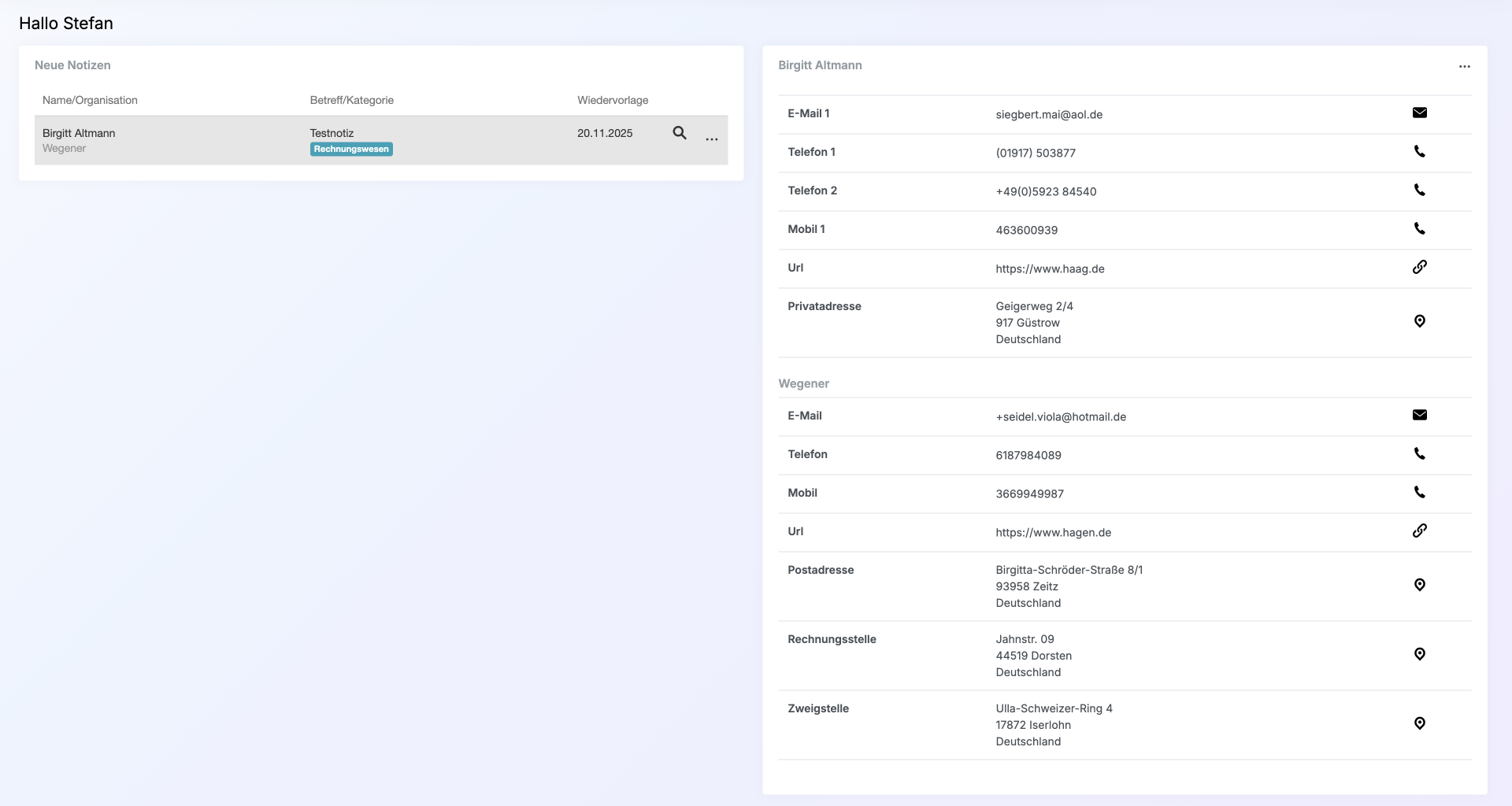Click the Rechnungswesen category badge

point(351,150)
